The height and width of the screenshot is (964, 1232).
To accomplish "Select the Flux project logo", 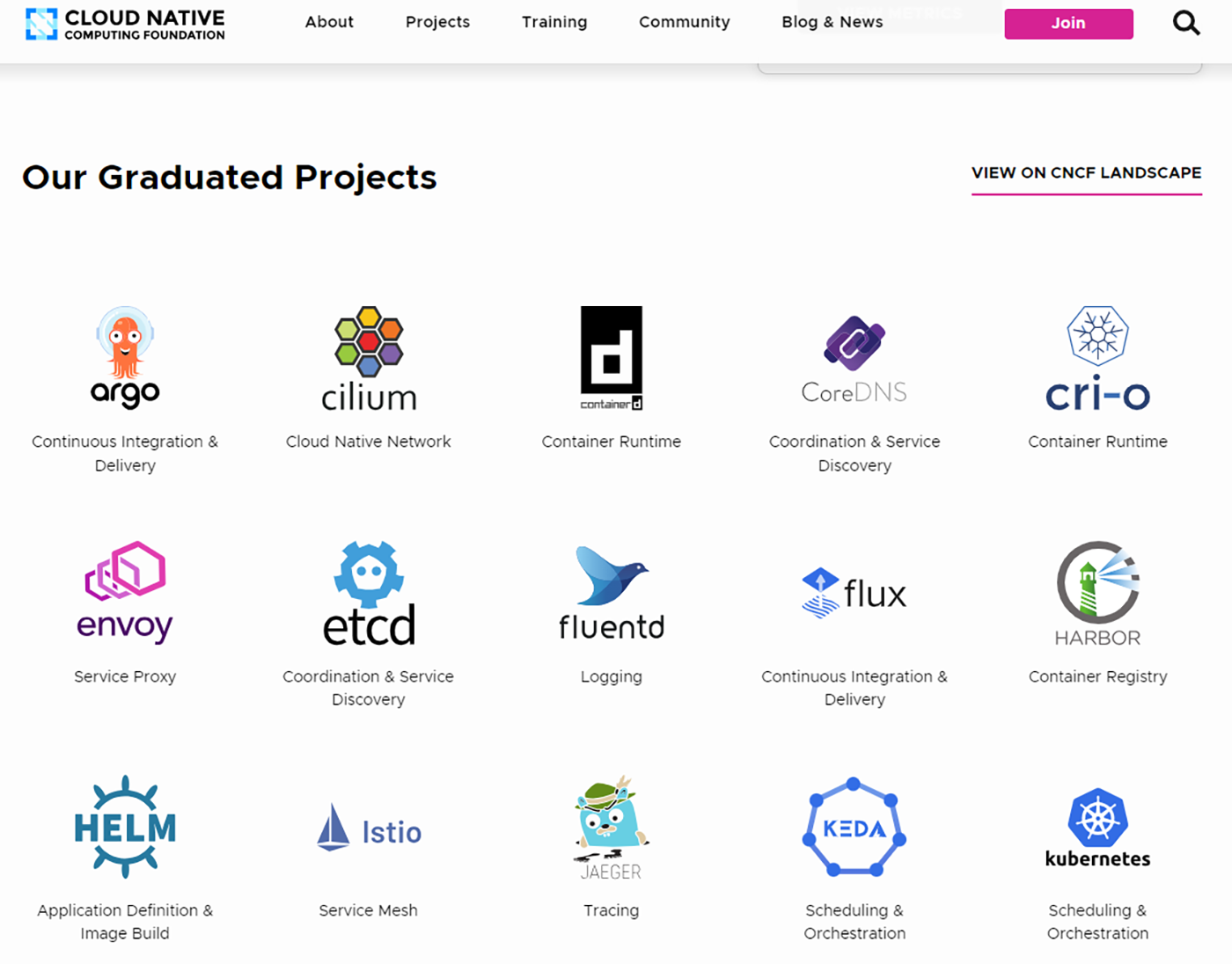I will 854,593.
